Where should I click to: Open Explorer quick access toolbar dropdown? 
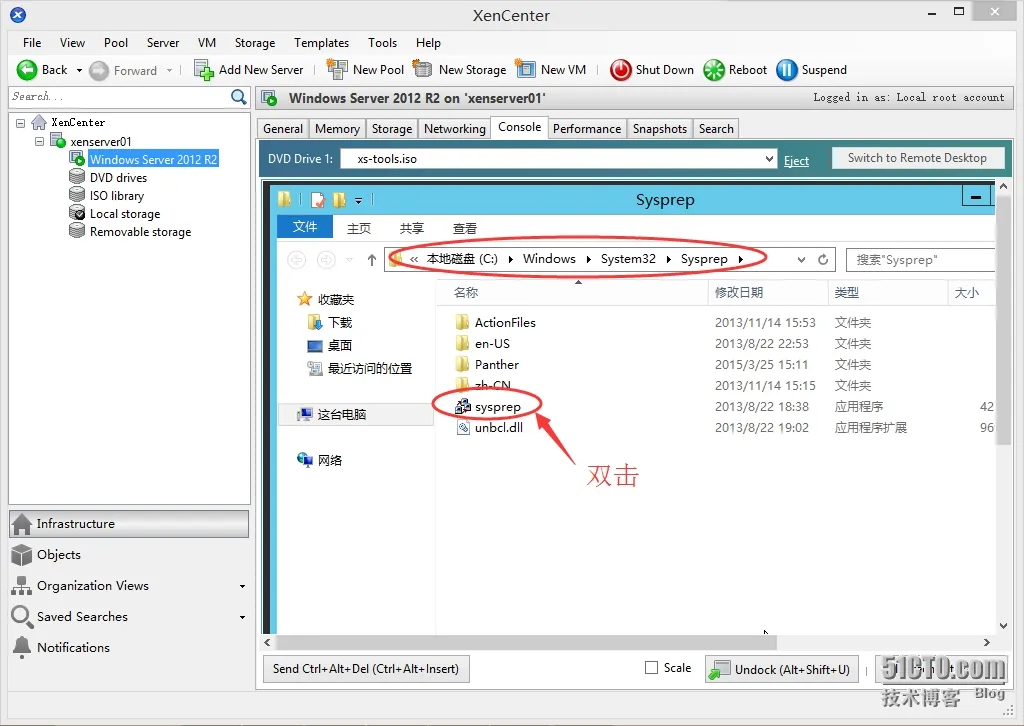click(359, 200)
